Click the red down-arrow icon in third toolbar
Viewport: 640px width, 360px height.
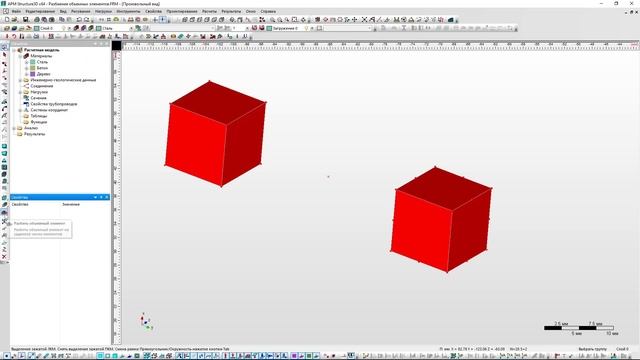7,37
